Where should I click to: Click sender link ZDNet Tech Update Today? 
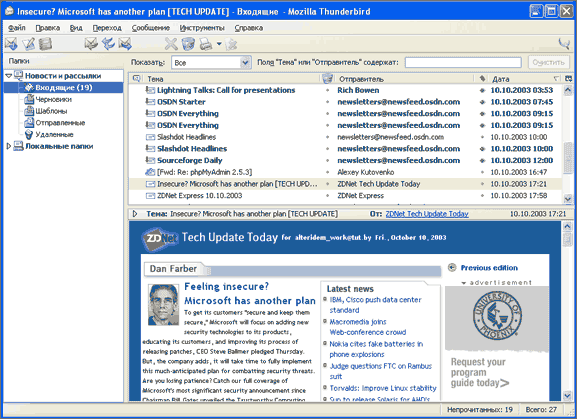(427, 214)
